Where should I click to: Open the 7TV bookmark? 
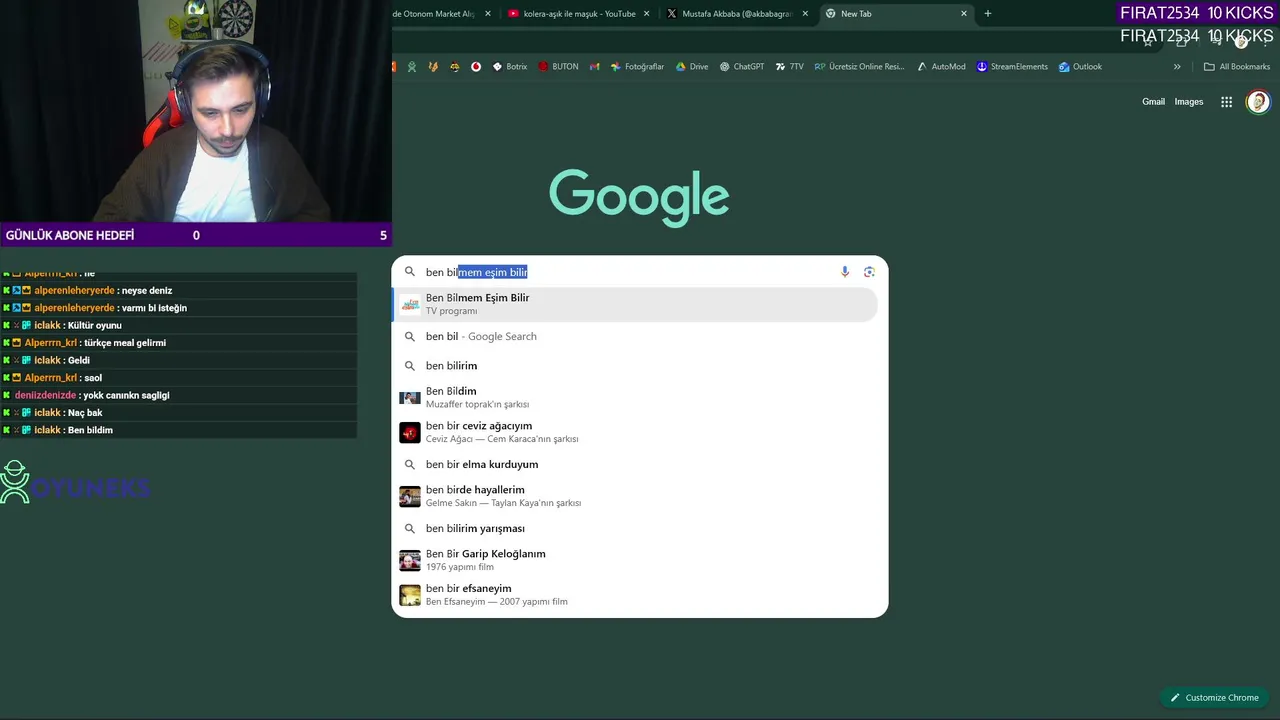coord(789,67)
